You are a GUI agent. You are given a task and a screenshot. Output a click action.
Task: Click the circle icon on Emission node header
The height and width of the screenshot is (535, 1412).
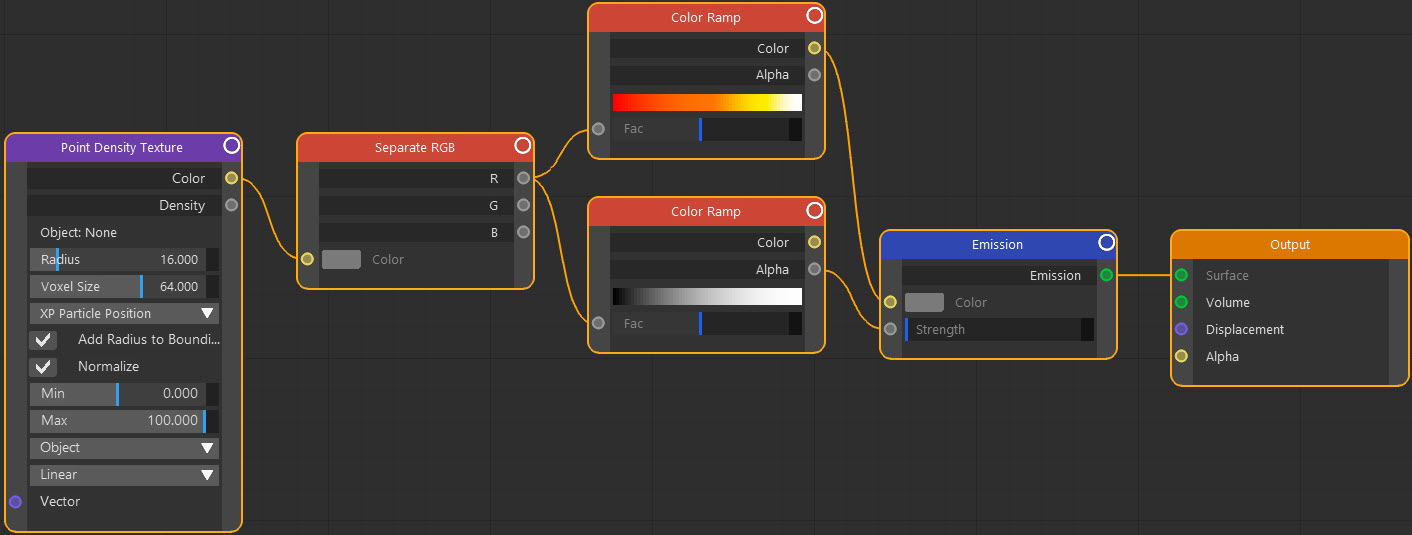(x=1106, y=243)
